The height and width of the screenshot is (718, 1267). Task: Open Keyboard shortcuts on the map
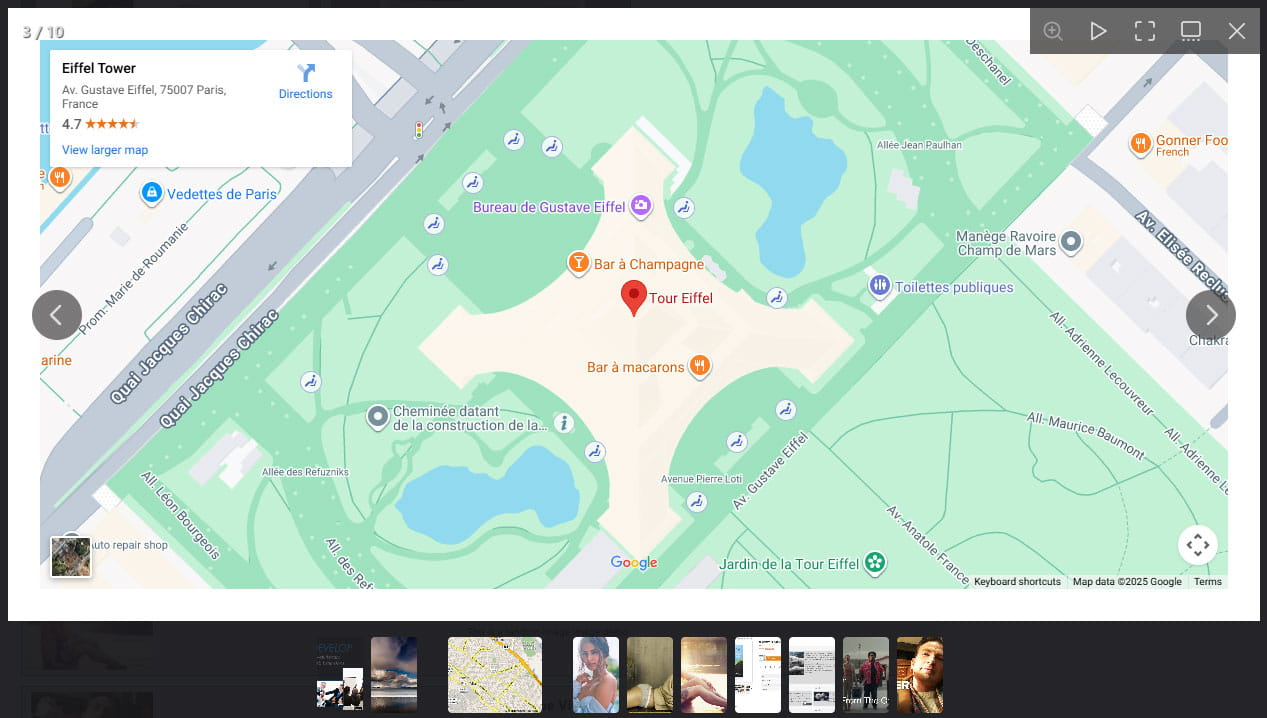[x=1017, y=582]
